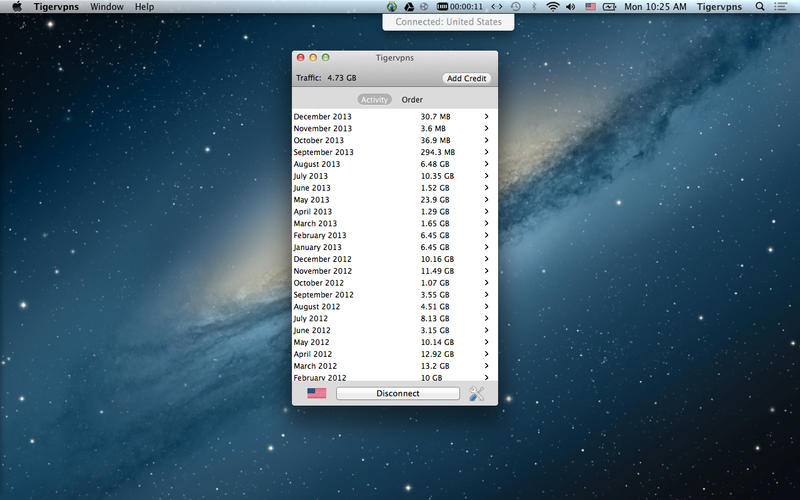The image size is (800, 500).
Task: Switch to the Activity tab
Action: (374, 99)
